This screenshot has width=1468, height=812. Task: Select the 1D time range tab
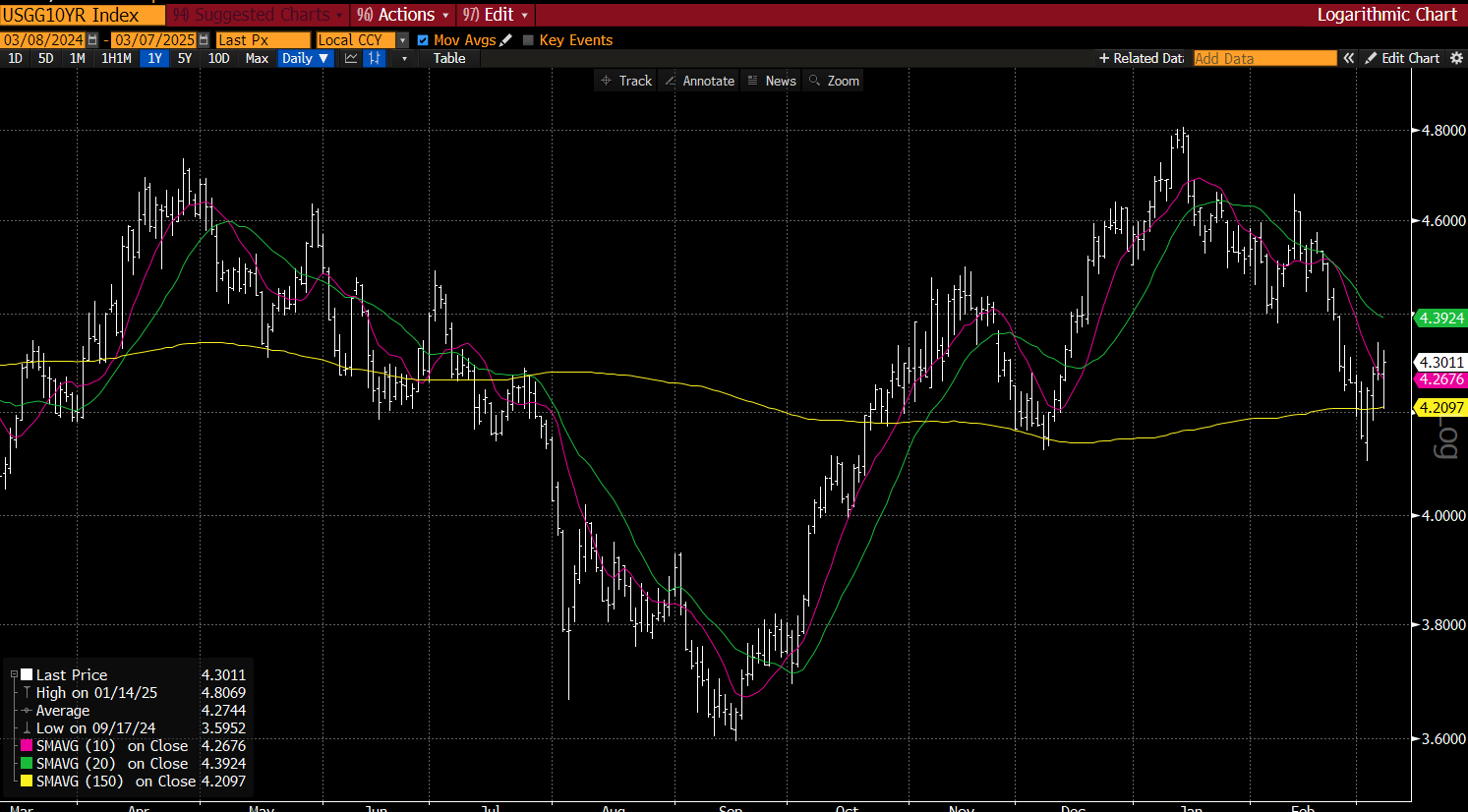pos(15,59)
